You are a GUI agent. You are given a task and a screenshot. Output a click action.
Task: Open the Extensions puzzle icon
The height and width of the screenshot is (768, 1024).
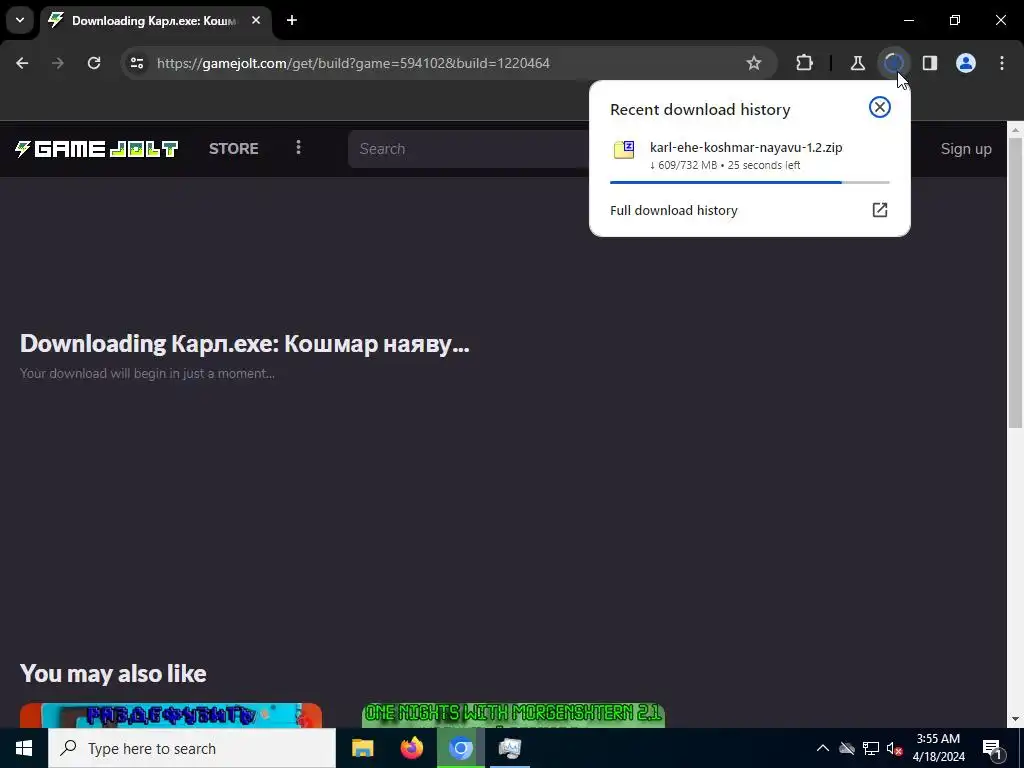click(805, 63)
